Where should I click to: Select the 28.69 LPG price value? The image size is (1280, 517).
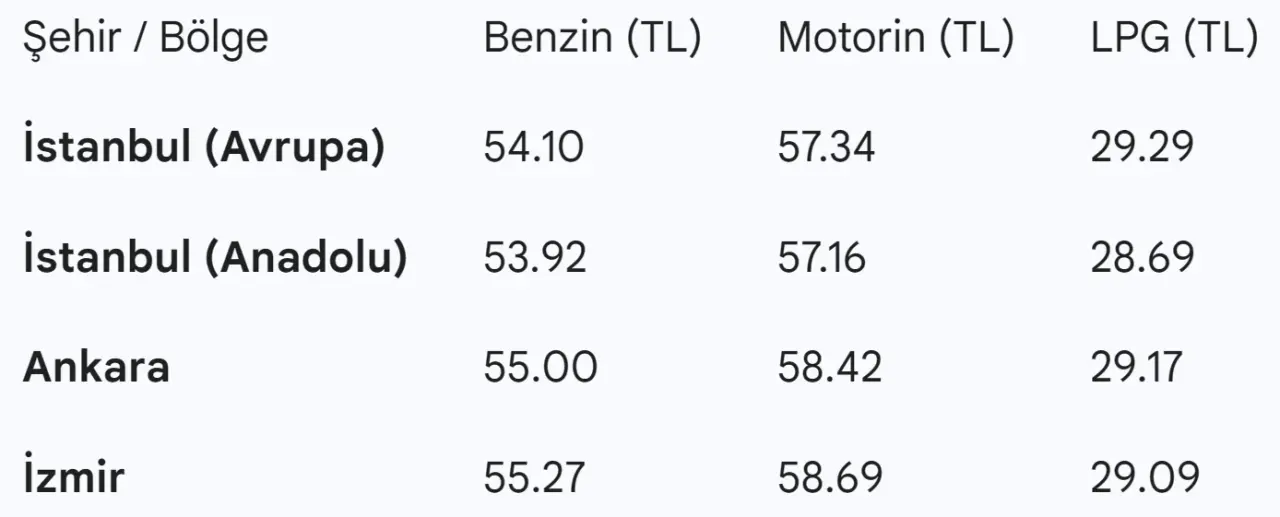click(x=1142, y=258)
